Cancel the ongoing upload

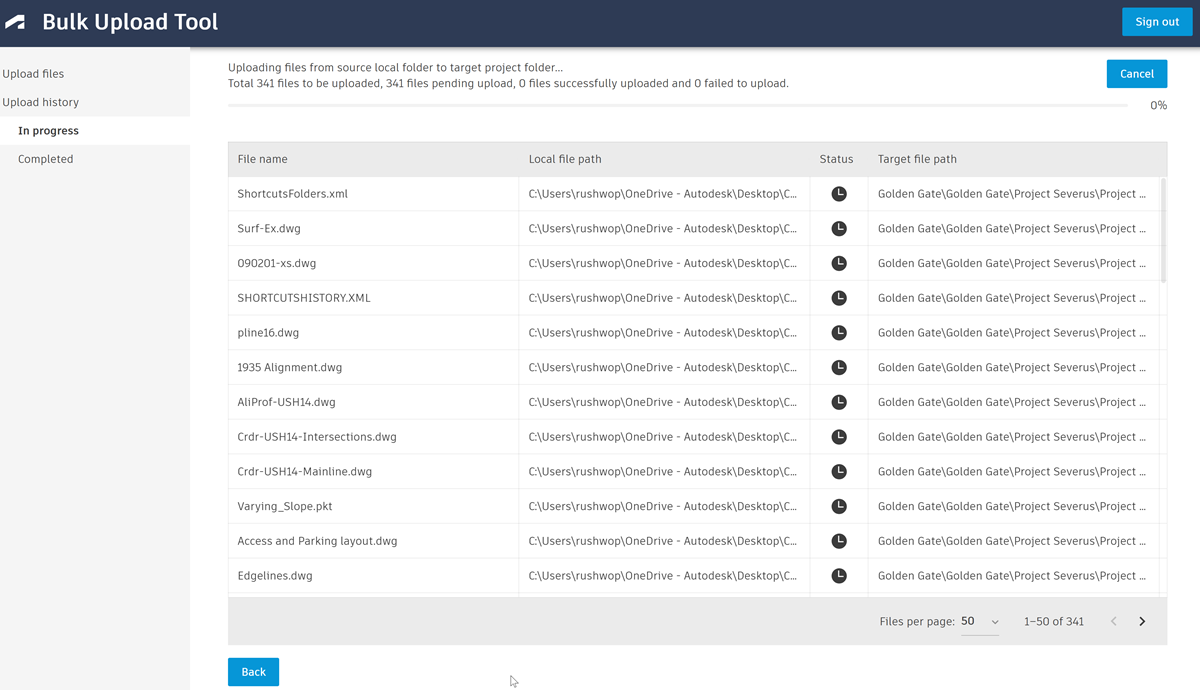tap(1136, 74)
